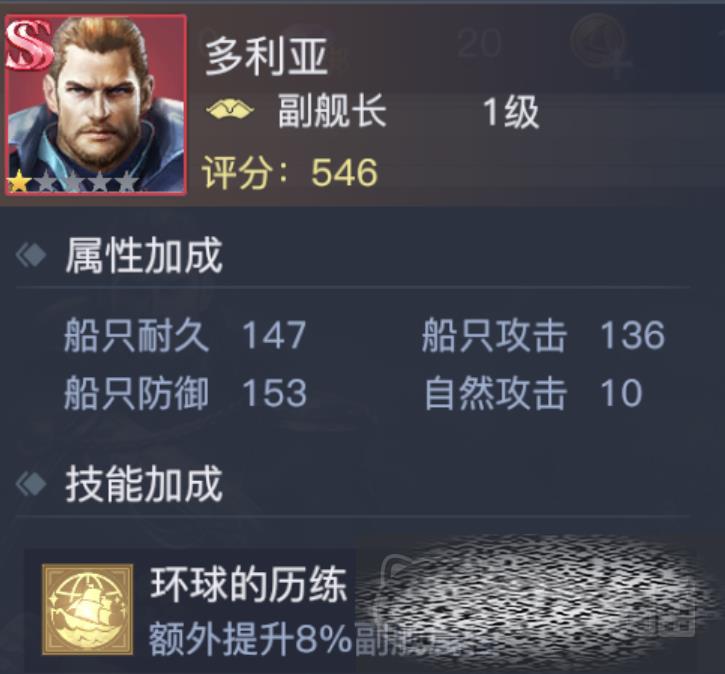
Task: Click the 船只攻击 136 stat
Action: pyautogui.click(x=543, y=335)
